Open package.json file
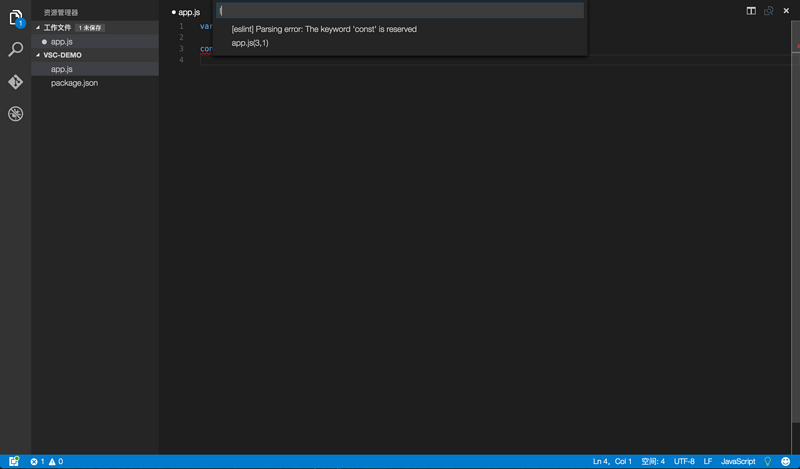Viewport: 800px width, 469px height. click(95, 83)
